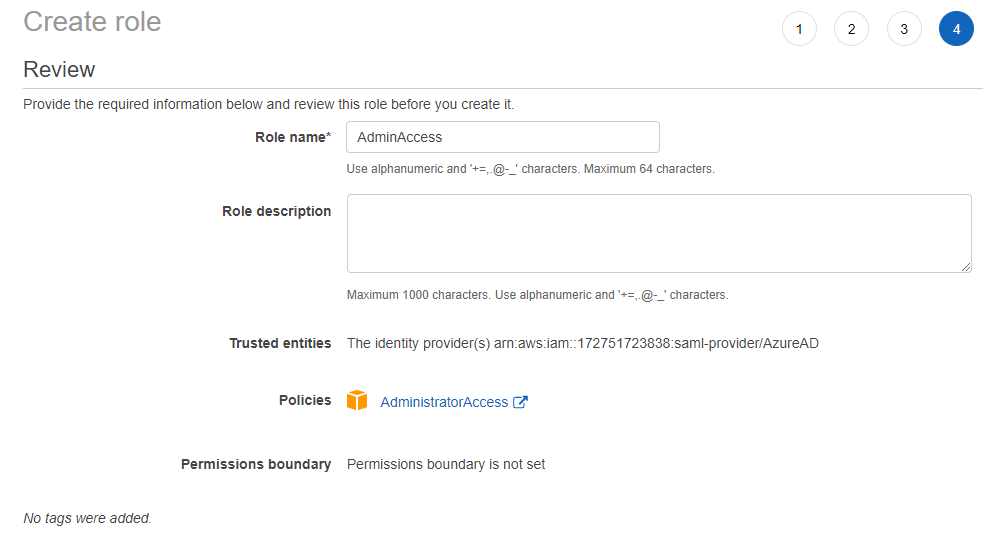1002x536 pixels.
Task: Open the AdministratorAccess policy link
Action: pyautogui.click(x=444, y=402)
